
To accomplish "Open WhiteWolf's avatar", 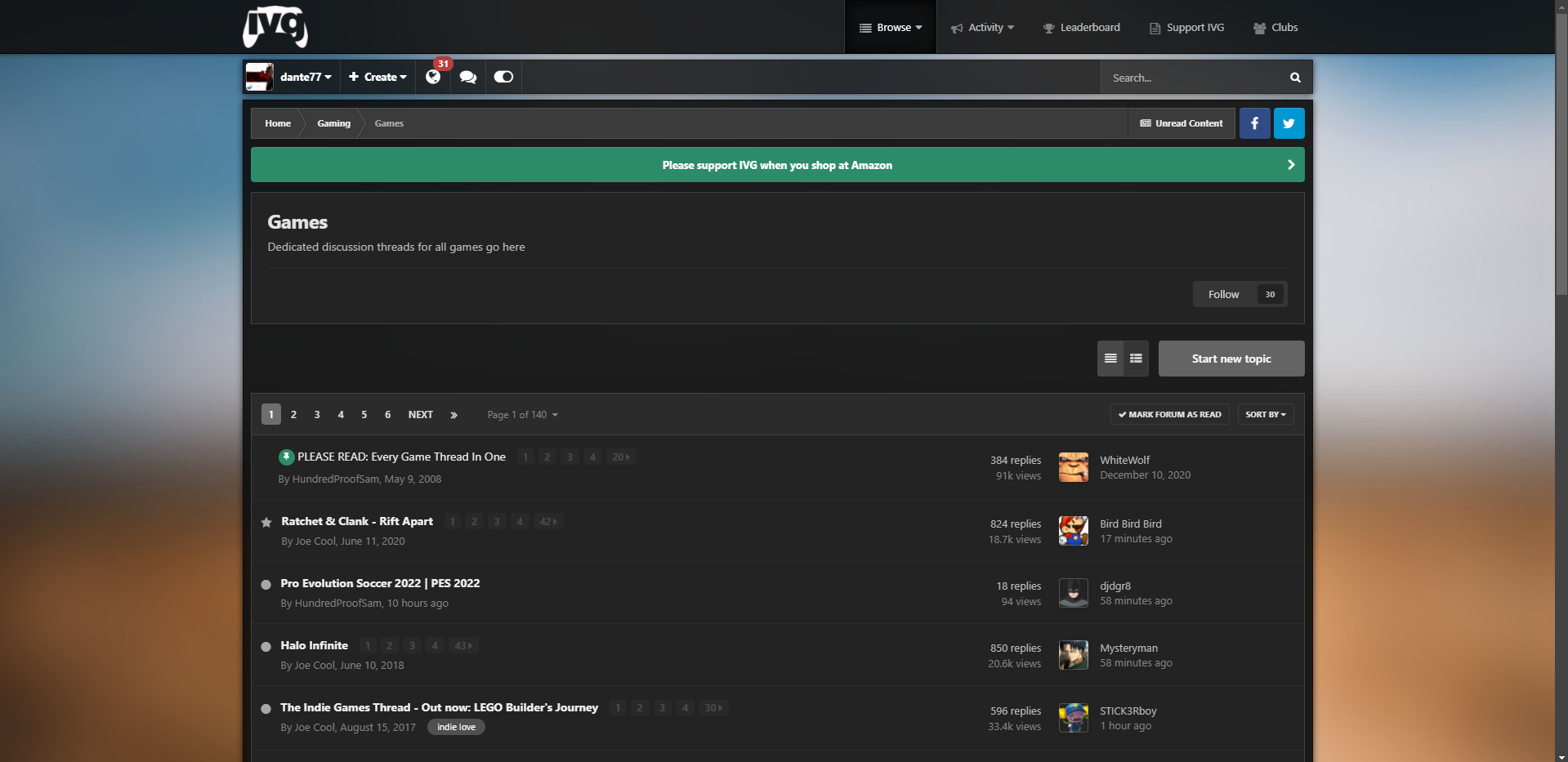I will click(1074, 467).
